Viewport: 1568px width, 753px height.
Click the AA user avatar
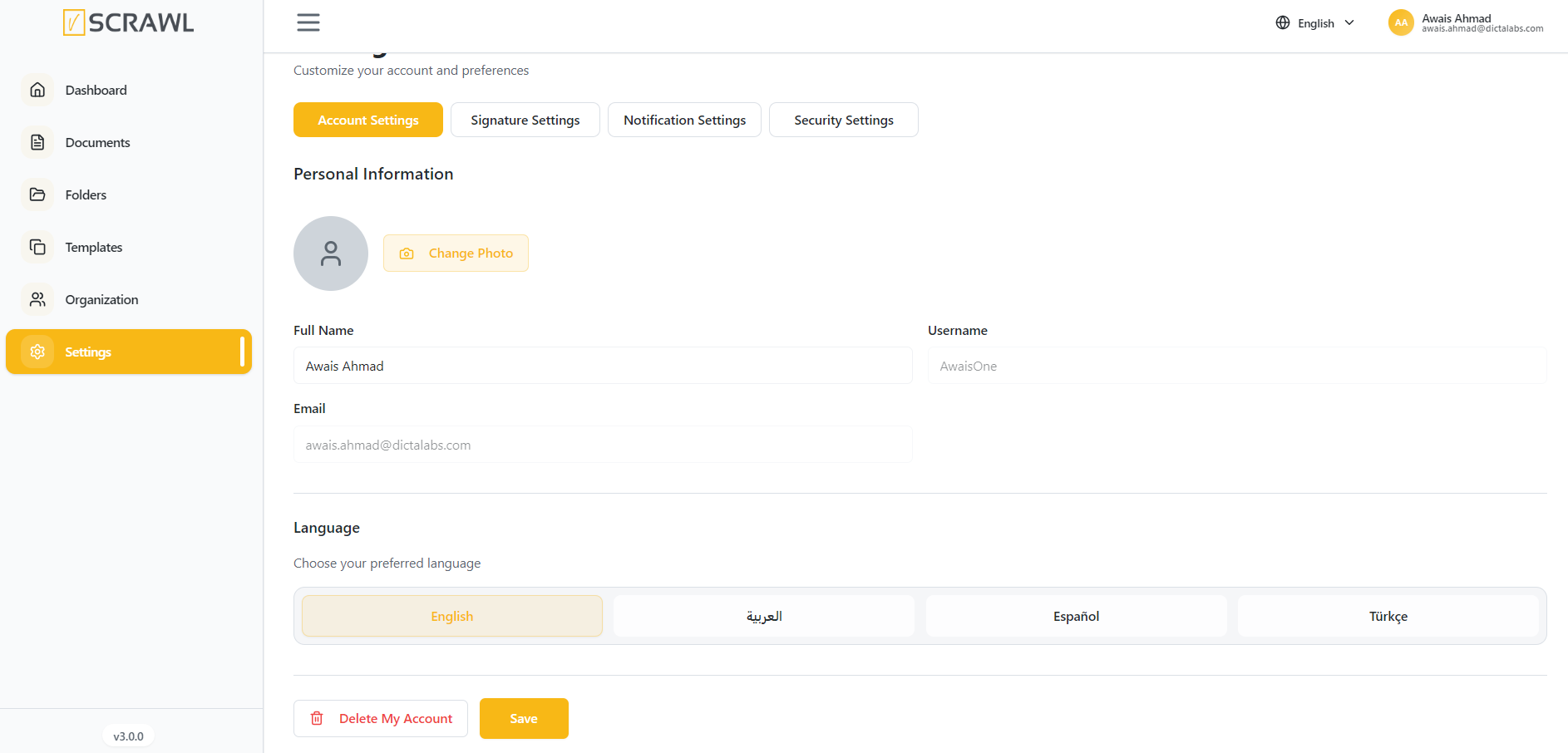pos(1401,22)
